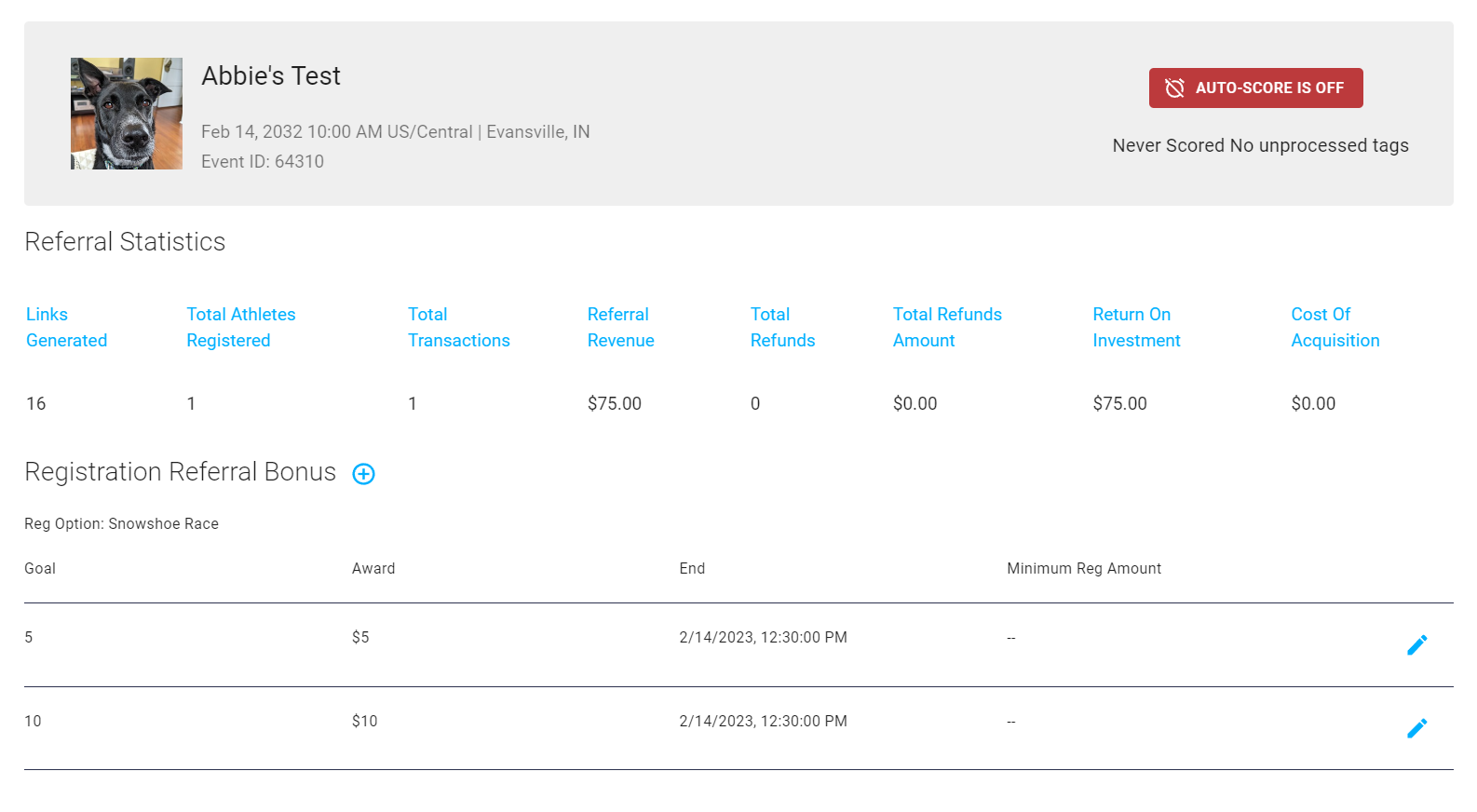Click the goal value 10 cell
Screen dimensions: 1477x812
tap(33, 721)
